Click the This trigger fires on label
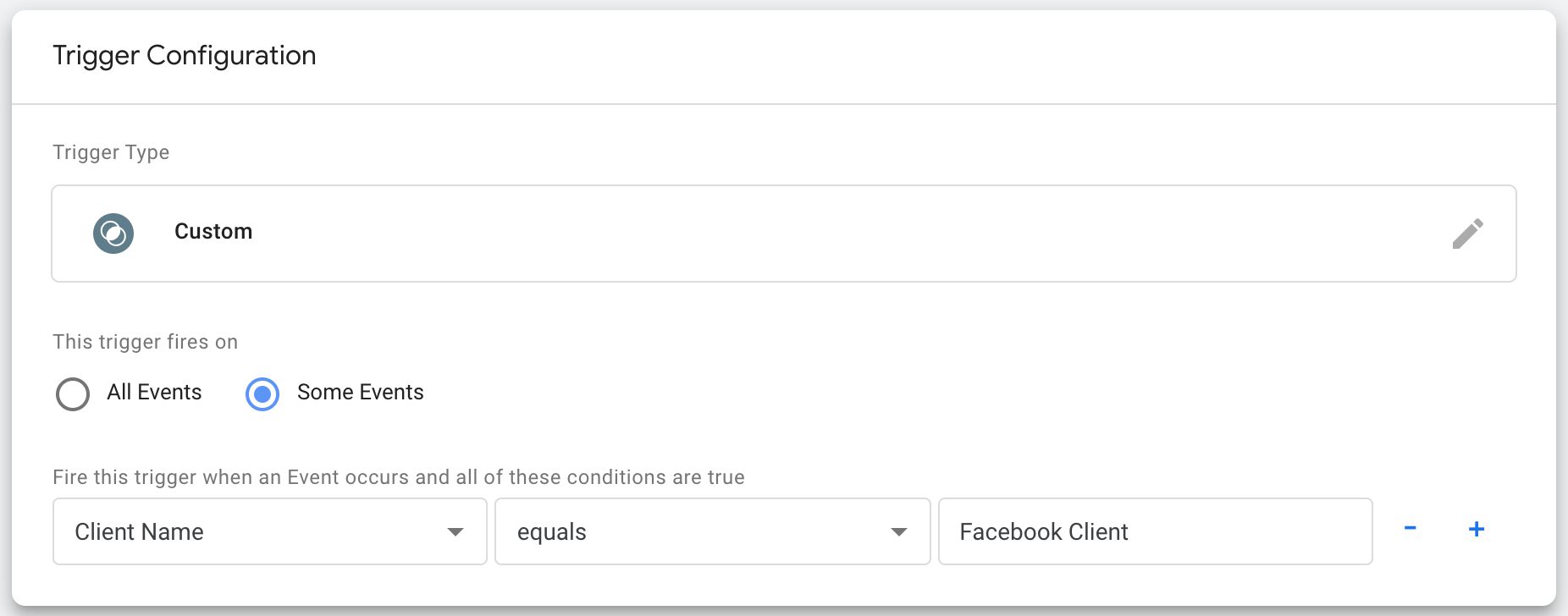The height and width of the screenshot is (616, 1568). coord(145,342)
